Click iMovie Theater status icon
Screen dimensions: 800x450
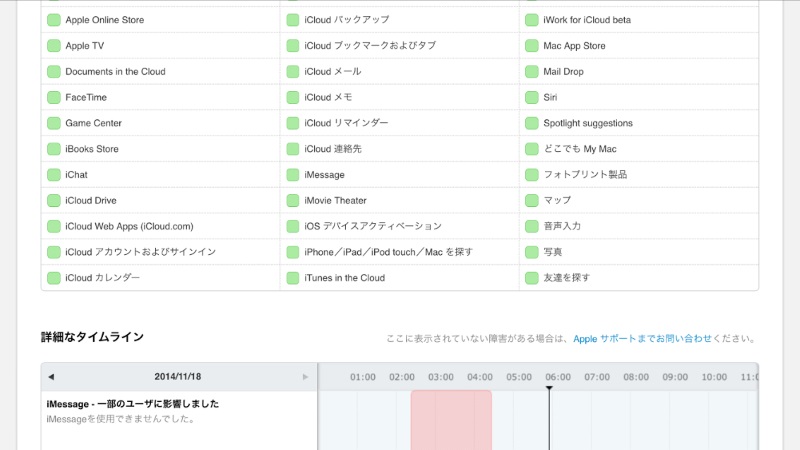(292, 201)
